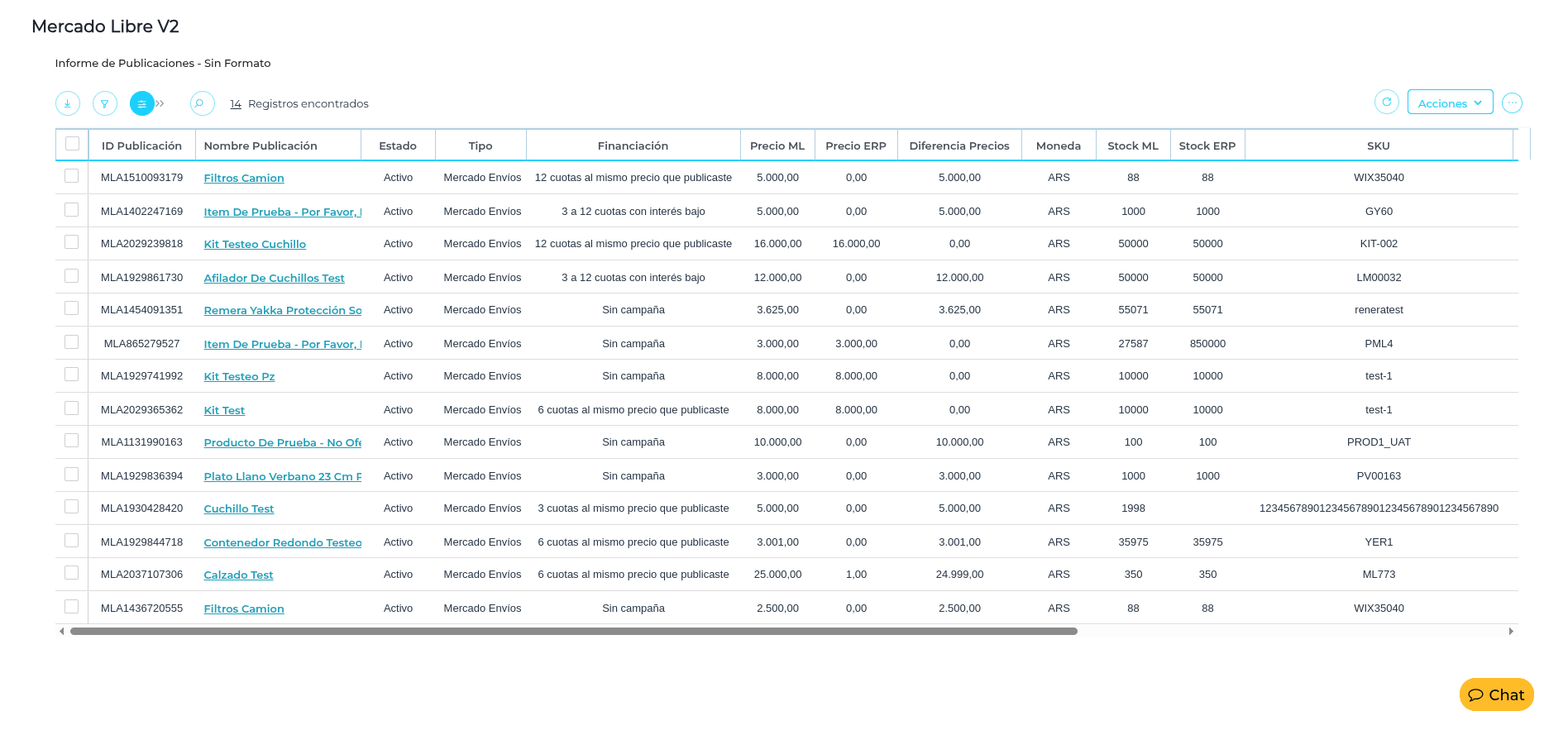This screenshot has height=735, width=1568.
Task: Click the Stock ML column header
Action: (1133, 146)
